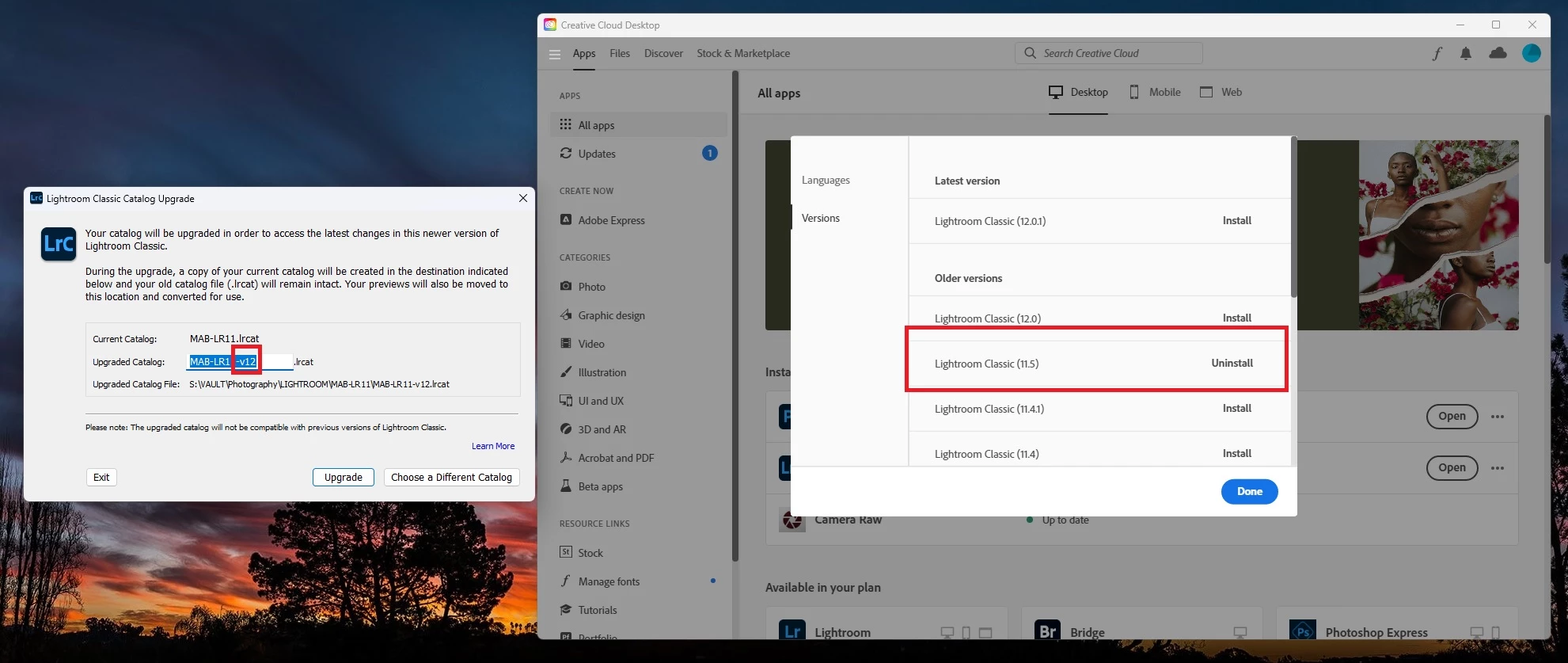This screenshot has height=663, width=1568.
Task: Click the Lightroom app icon in plan list
Action: point(792,630)
